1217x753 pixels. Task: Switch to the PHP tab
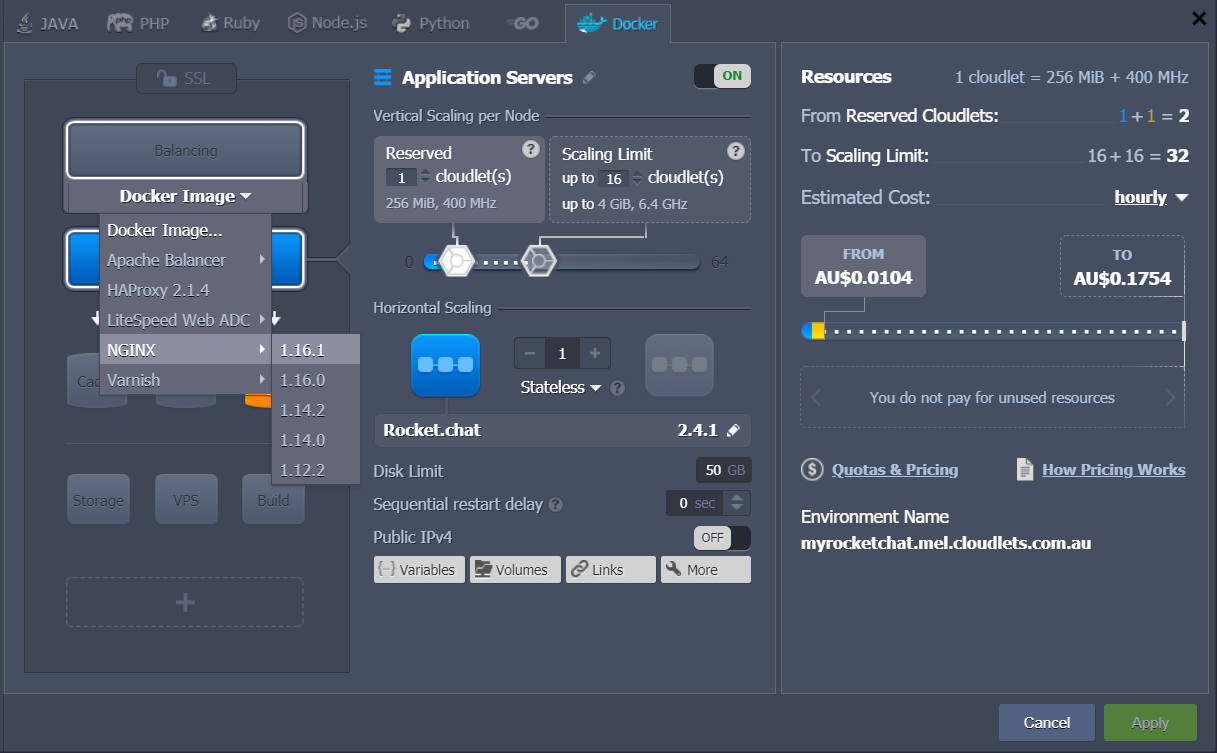(x=138, y=23)
